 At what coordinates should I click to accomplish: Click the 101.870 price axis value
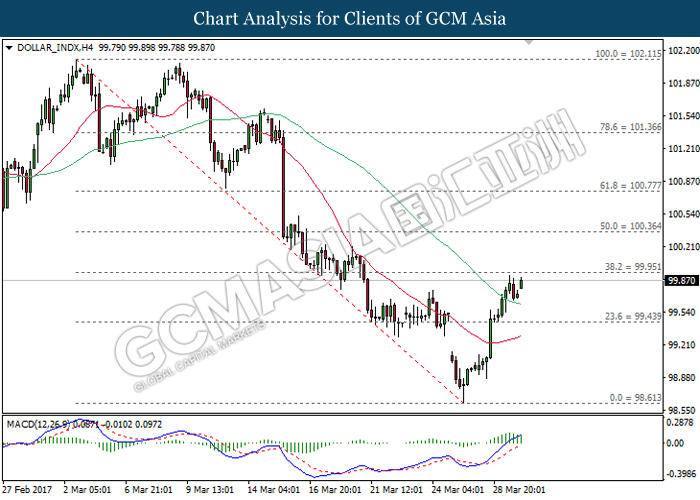pos(683,83)
